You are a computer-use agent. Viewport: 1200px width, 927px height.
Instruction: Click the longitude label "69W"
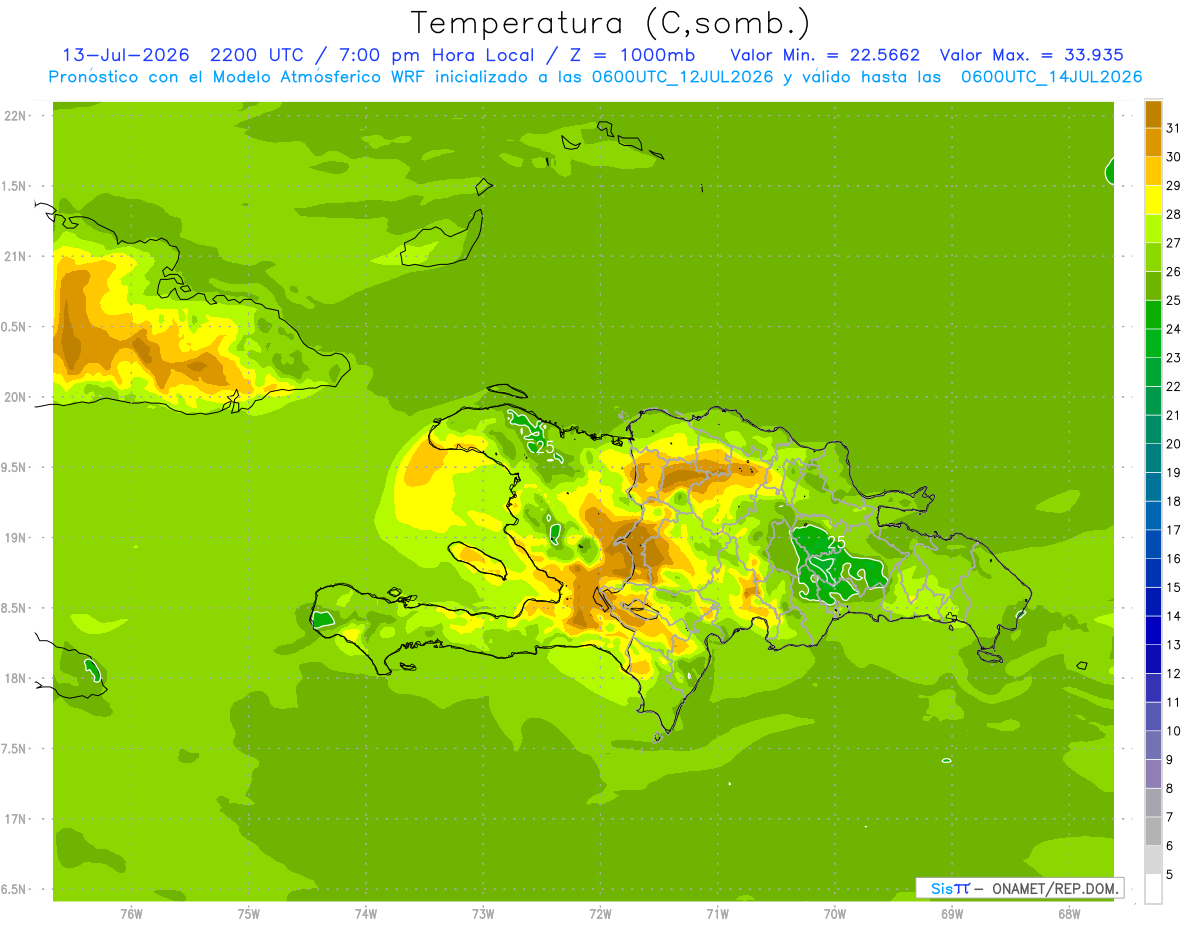tap(952, 913)
